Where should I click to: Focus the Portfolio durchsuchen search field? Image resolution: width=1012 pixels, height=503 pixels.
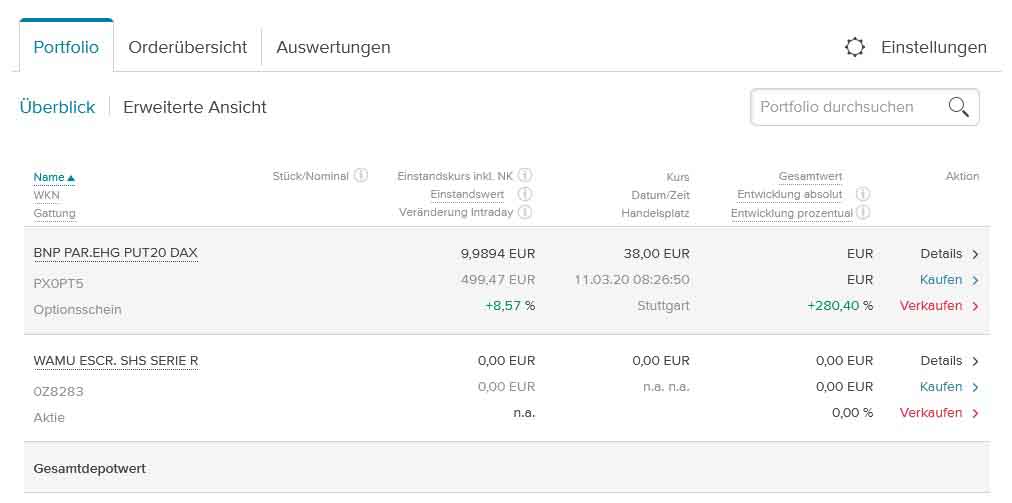click(848, 107)
